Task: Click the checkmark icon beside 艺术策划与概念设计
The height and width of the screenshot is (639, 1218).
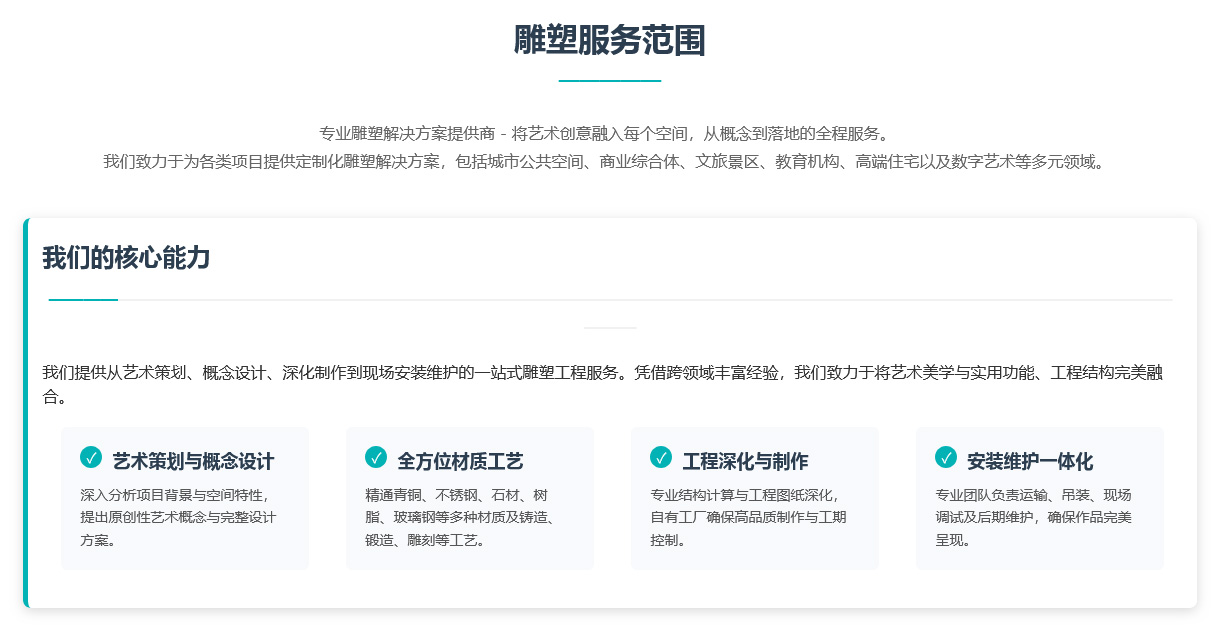Action: (x=91, y=457)
